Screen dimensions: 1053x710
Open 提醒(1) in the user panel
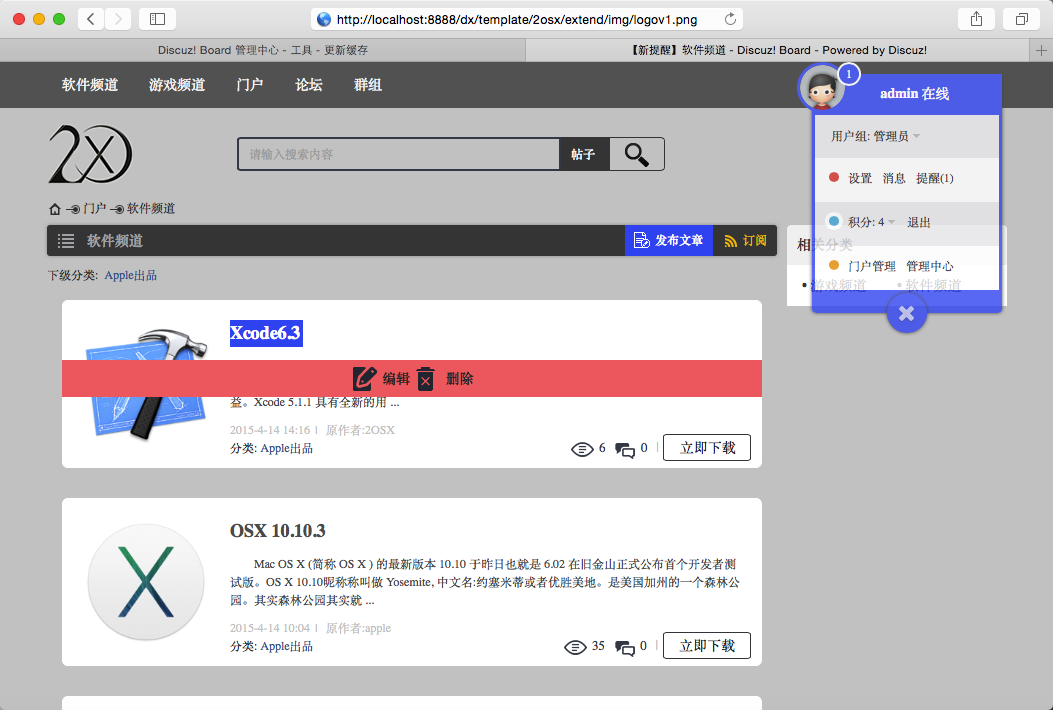935,178
